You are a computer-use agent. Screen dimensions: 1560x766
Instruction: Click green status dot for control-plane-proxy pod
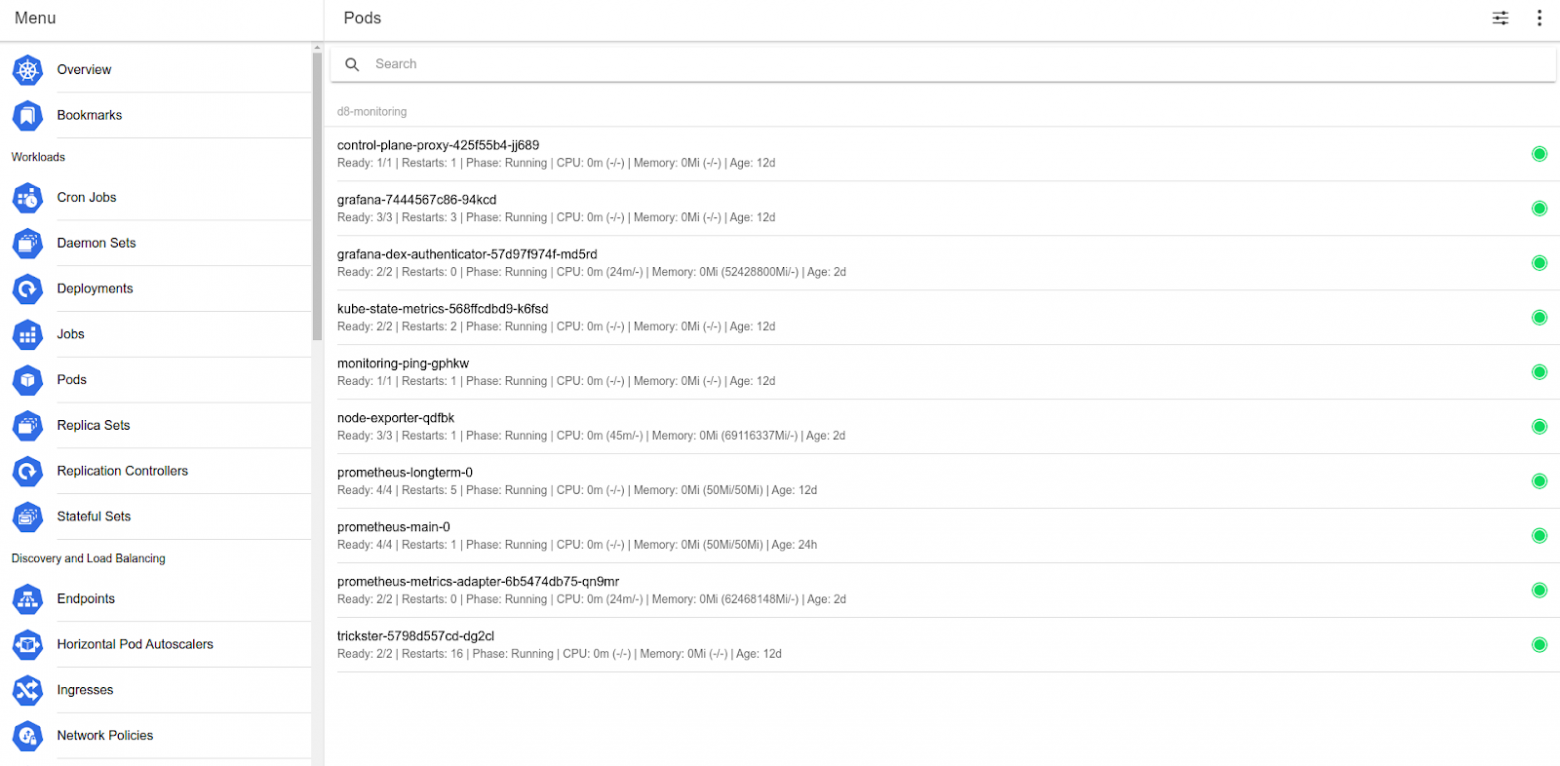pyautogui.click(x=1539, y=154)
